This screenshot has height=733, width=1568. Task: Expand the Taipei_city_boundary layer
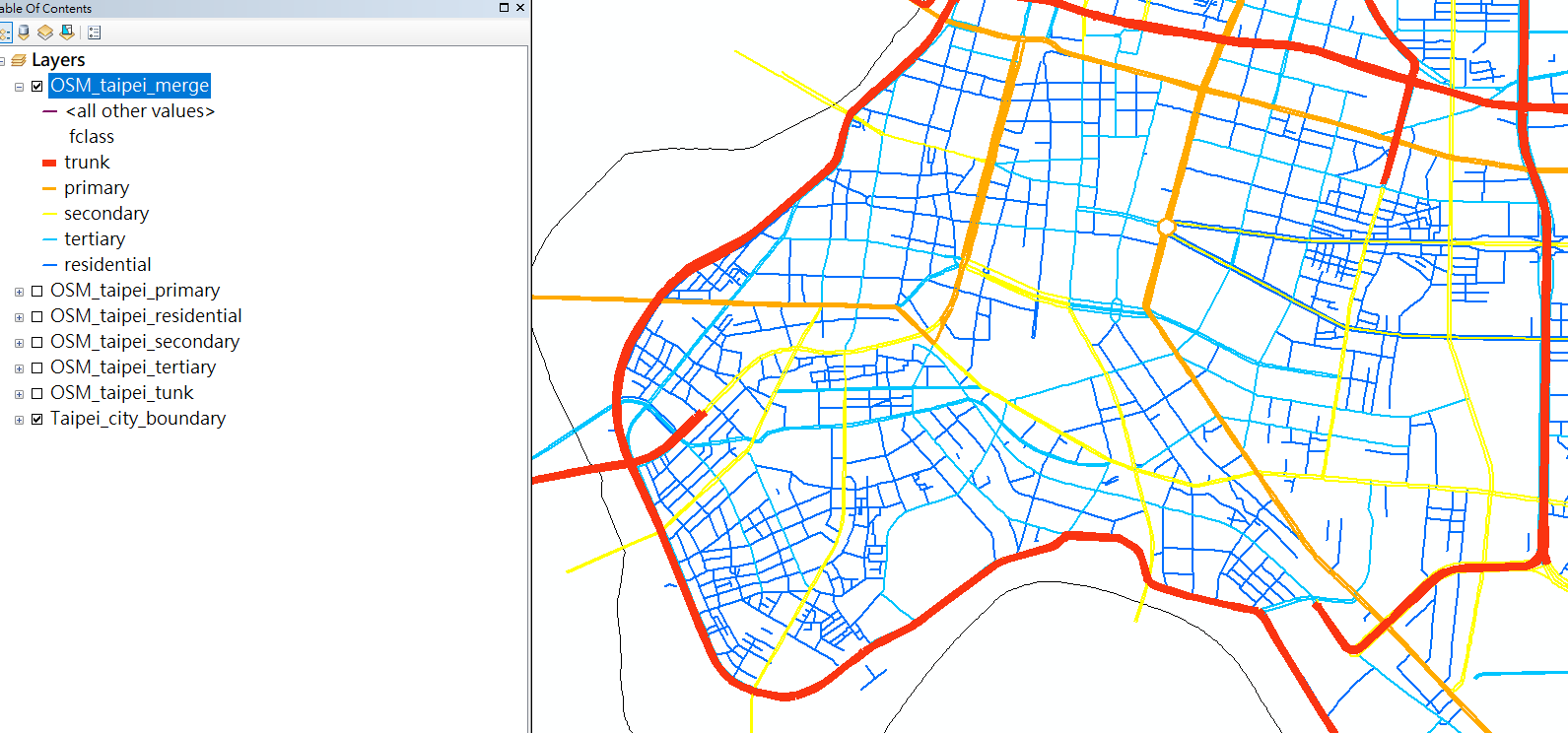[x=19, y=420]
